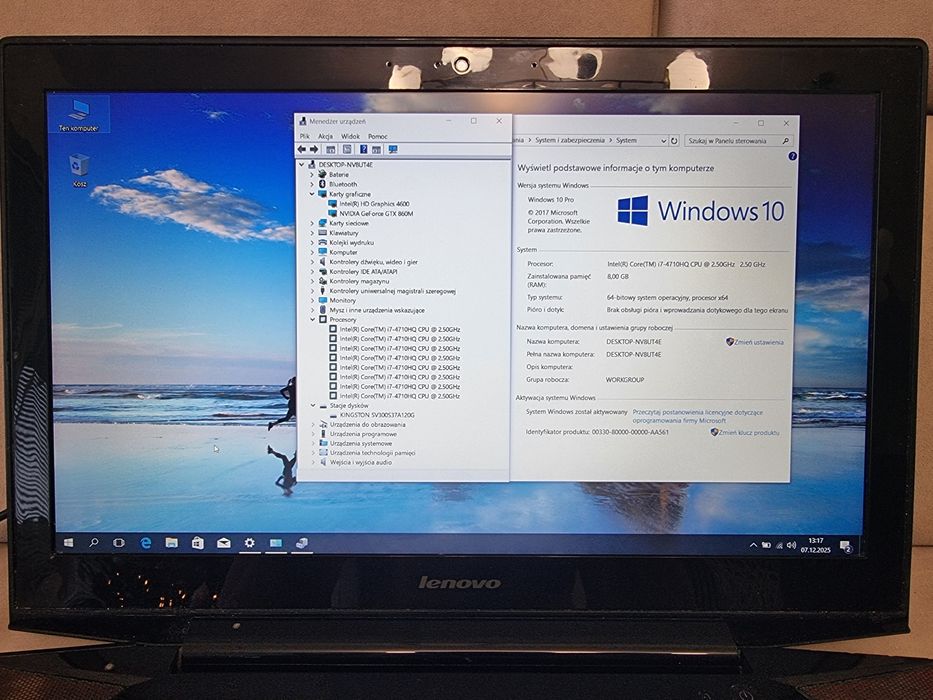This screenshot has height=700, width=933.
Task: Select Kontrolery uniwersalnej magistrali szeregowej
Action: (x=393, y=291)
